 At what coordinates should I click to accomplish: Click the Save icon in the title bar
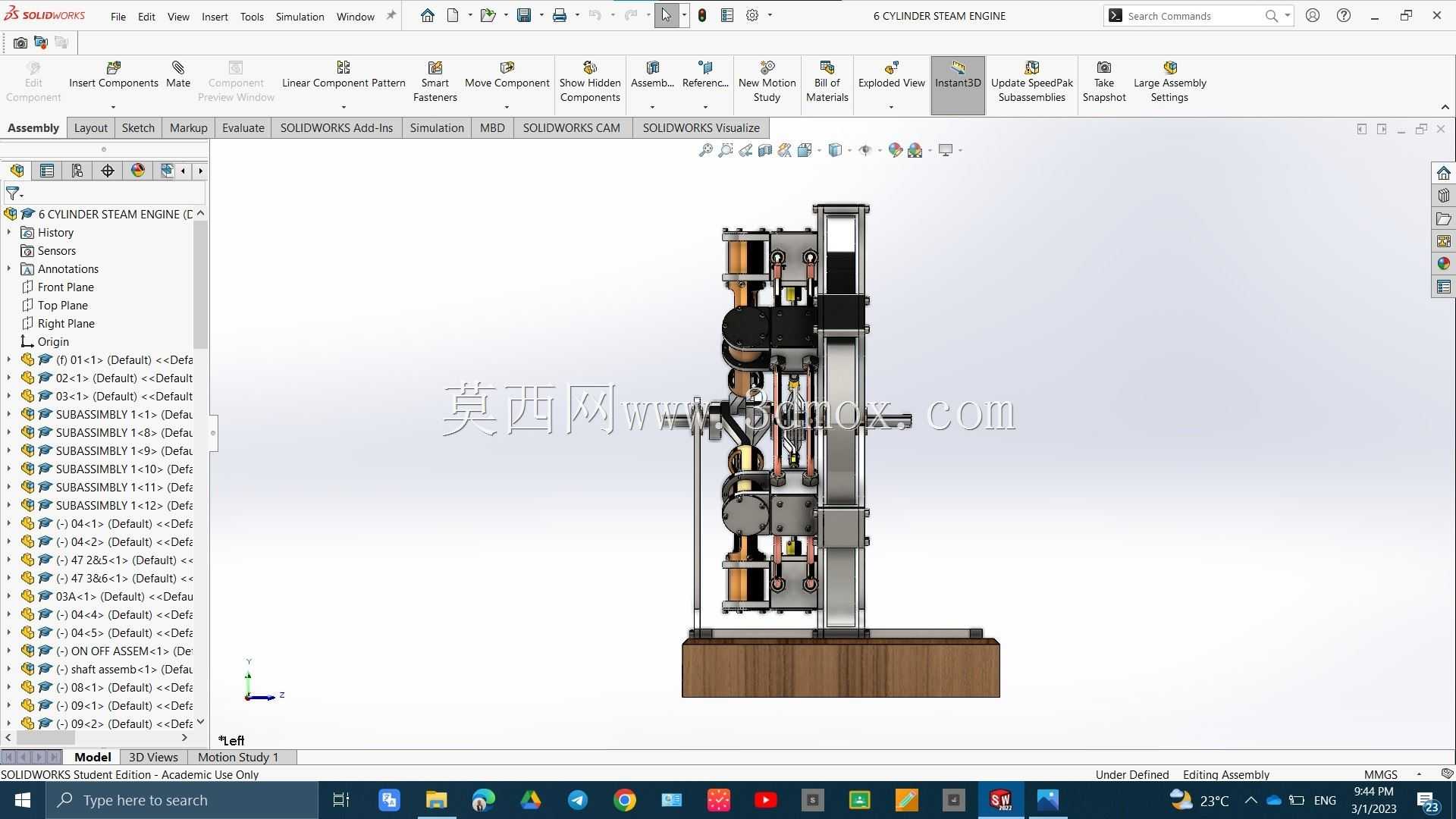[x=523, y=15]
